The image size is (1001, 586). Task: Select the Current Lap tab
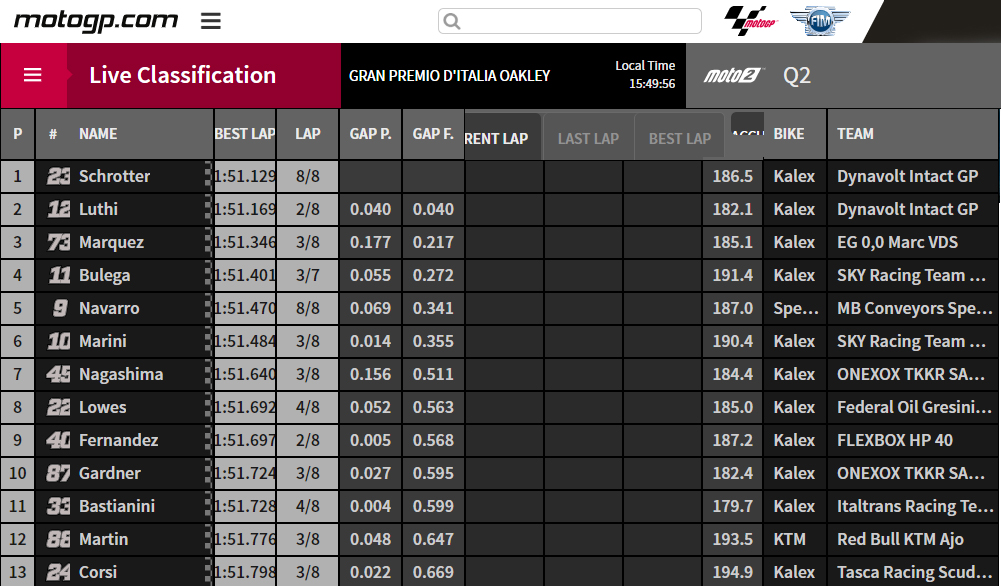pos(500,138)
